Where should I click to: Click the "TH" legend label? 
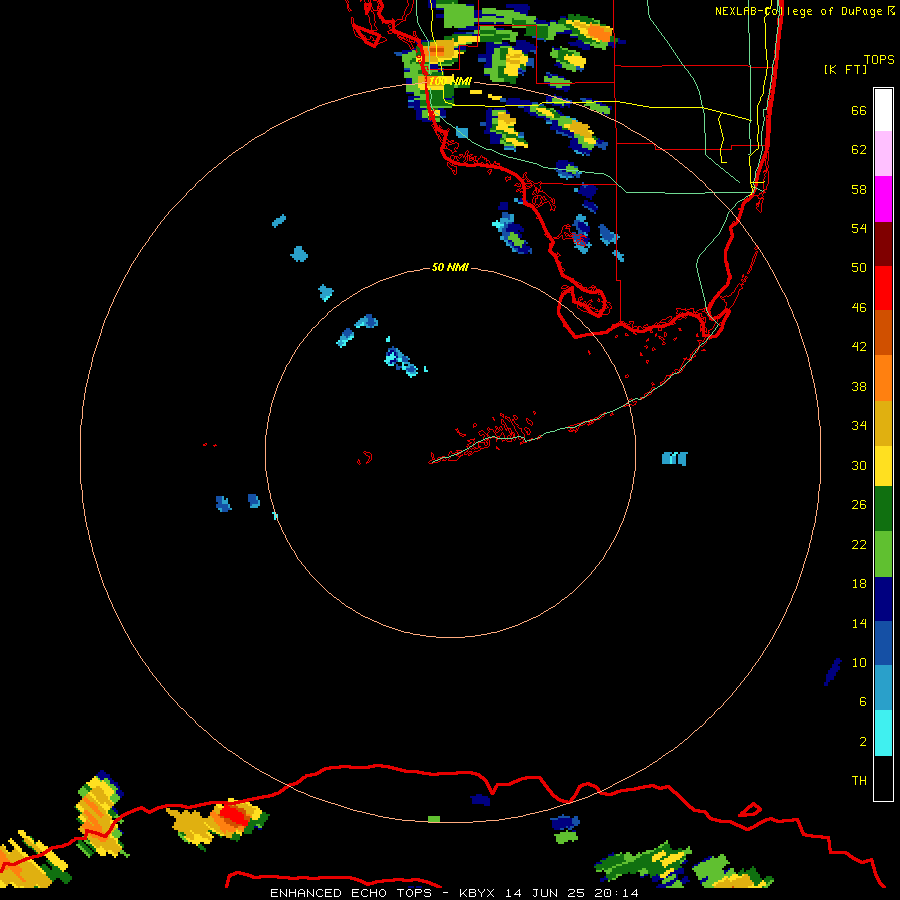859,780
